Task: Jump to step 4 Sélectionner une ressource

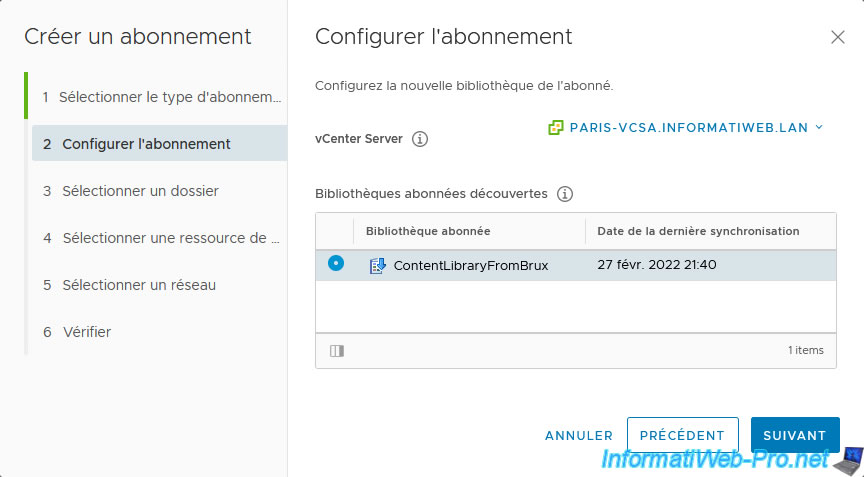Action: point(159,238)
